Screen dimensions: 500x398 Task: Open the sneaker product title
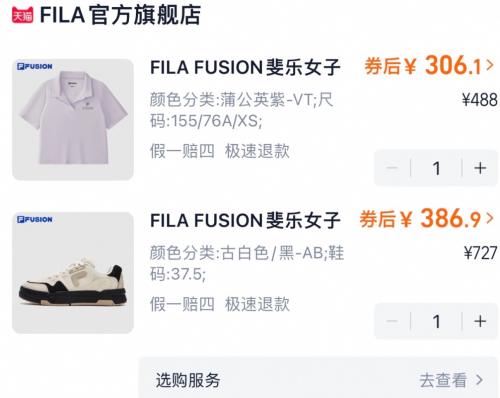coord(245,220)
